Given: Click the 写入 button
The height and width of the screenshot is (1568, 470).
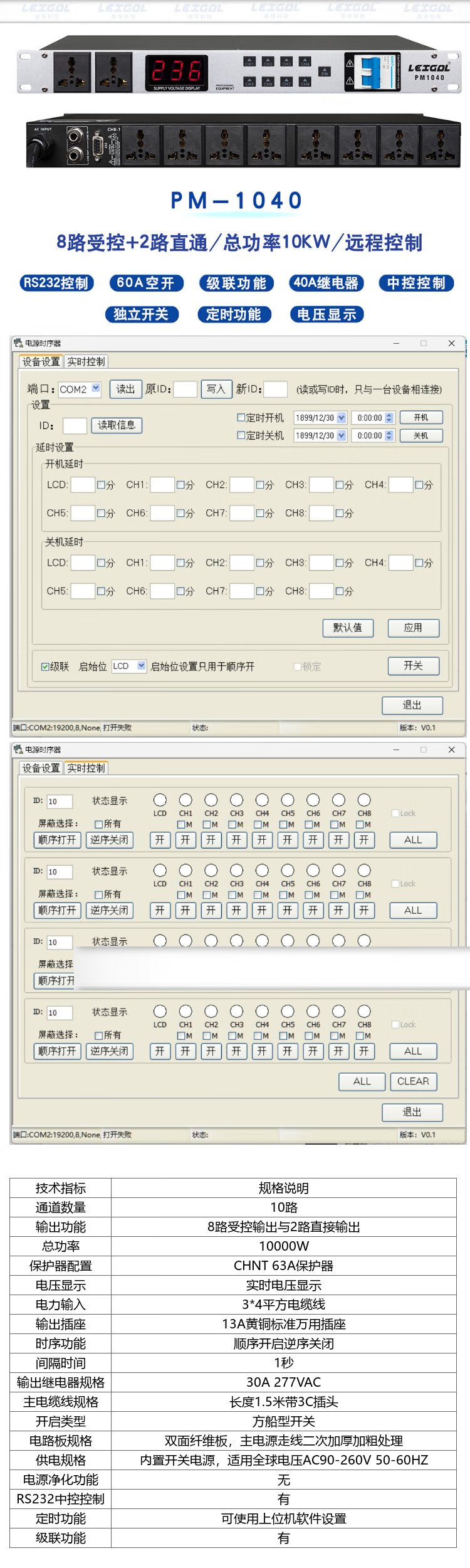Looking at the screenshot, I should pyautogui.click(x=216, y=389).
